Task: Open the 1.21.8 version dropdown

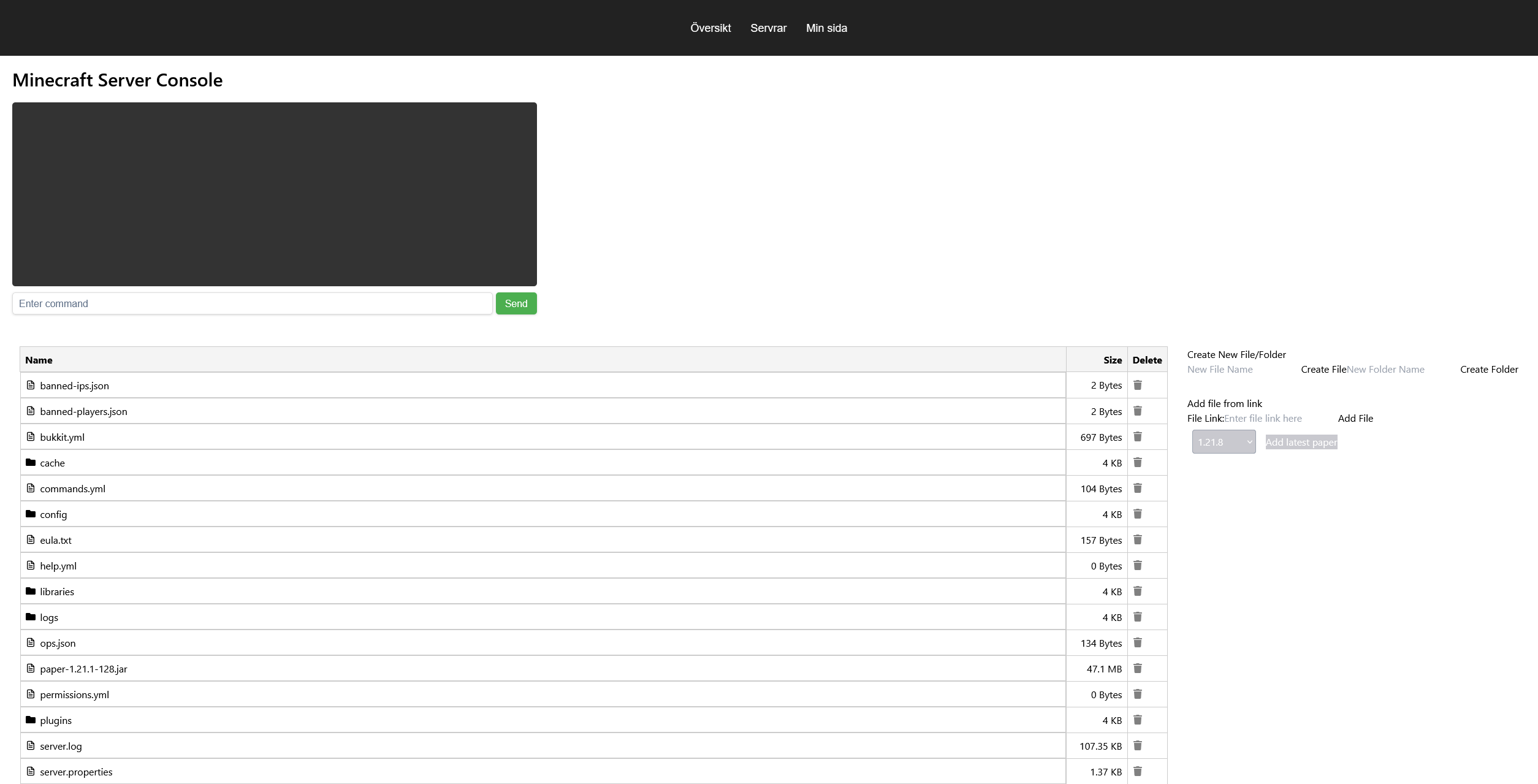Action: [1224, 442]
